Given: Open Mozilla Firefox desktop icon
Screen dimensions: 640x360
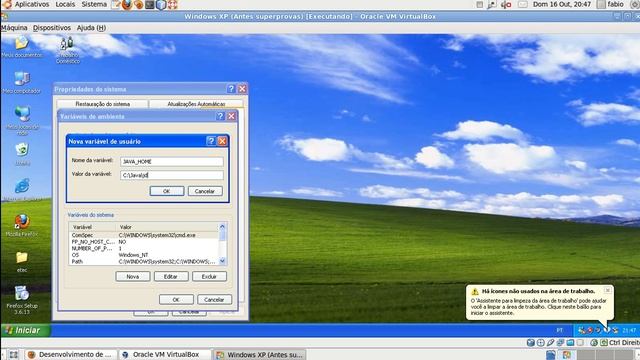Looking at the screenshot, I should click(22, 225).
